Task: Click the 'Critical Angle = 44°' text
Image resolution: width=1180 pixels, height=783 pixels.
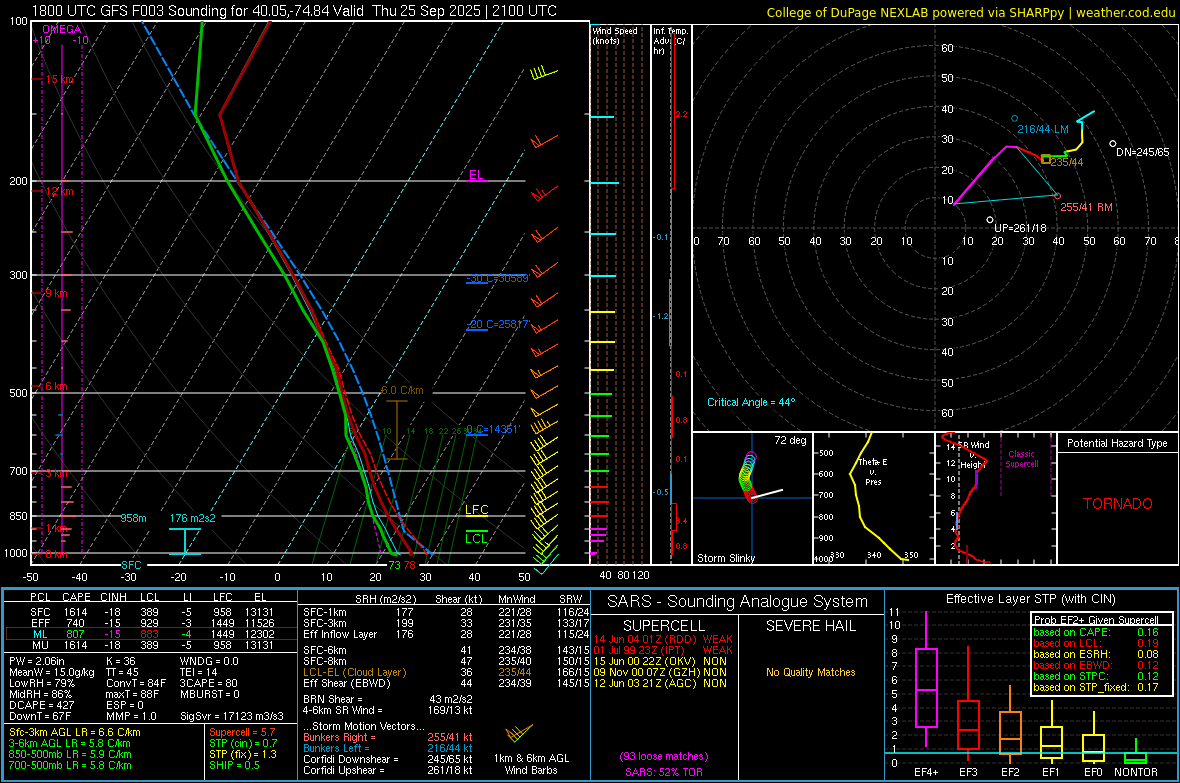Action: pyautogui.click(x=751, y=402)
